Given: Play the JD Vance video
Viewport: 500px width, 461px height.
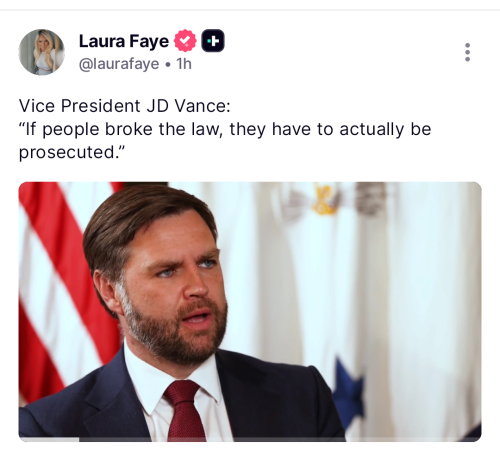Looking at the screenshot, I should point(250,312).
